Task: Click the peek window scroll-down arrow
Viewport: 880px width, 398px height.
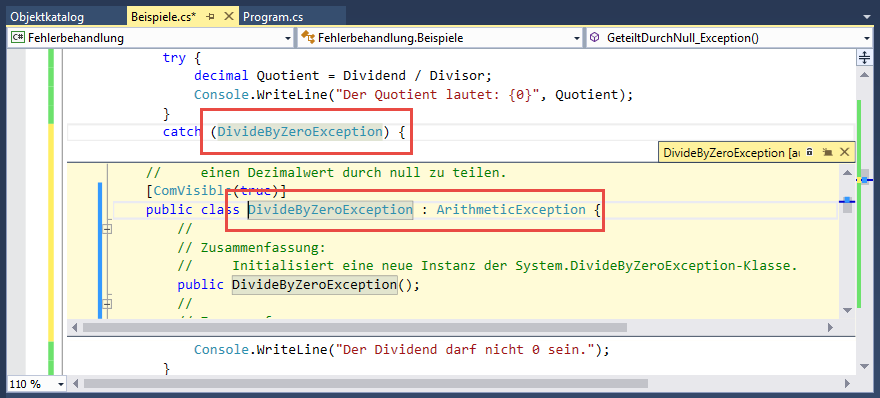Action: click(x=847, y=310)
